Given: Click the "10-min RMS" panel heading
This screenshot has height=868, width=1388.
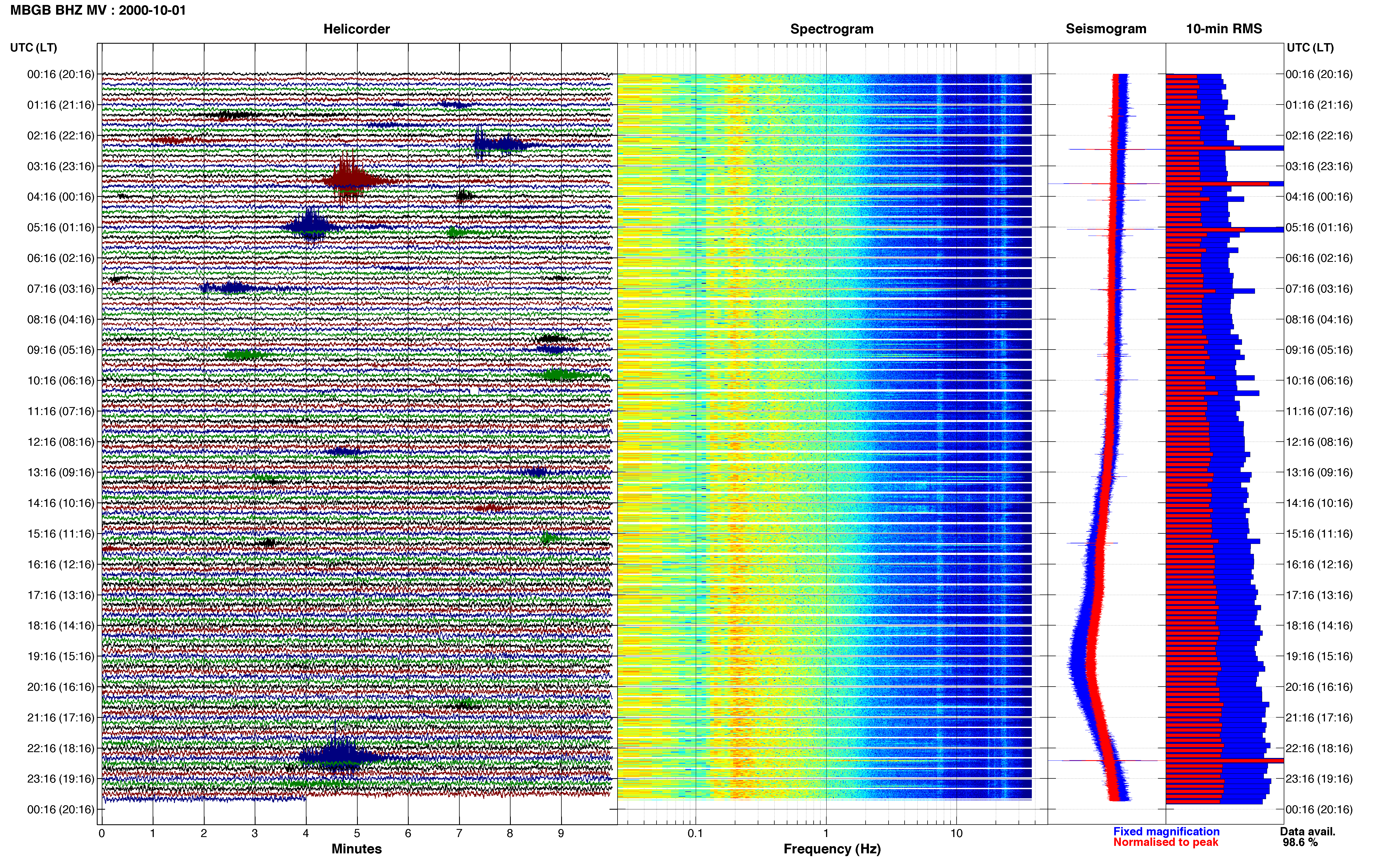Looking at the screenshot, I should [1224, 29].
